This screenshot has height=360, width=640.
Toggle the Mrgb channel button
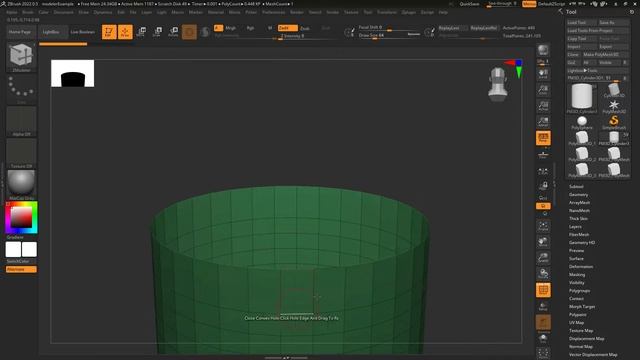click(x=231, y=28)
